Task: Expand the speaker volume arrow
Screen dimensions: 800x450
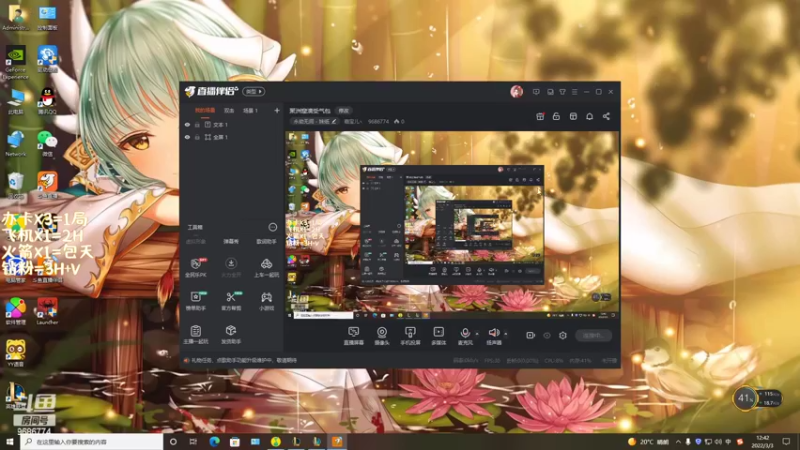Action: [506, 334]
